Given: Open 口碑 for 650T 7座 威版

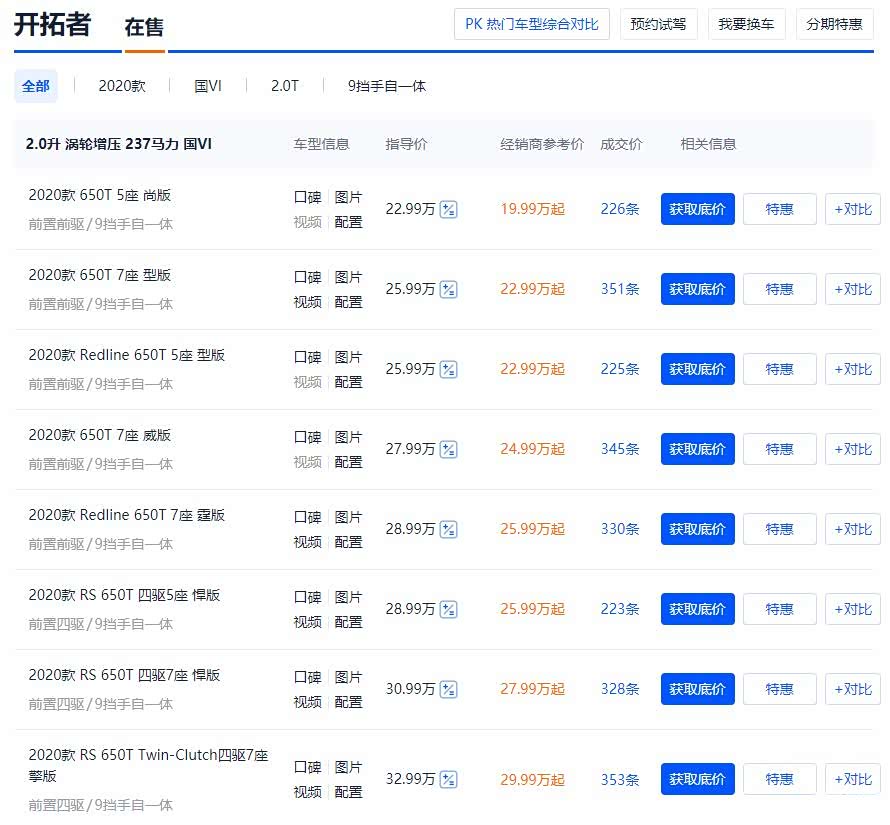Looking at the screenshot, I should (308, 437).
